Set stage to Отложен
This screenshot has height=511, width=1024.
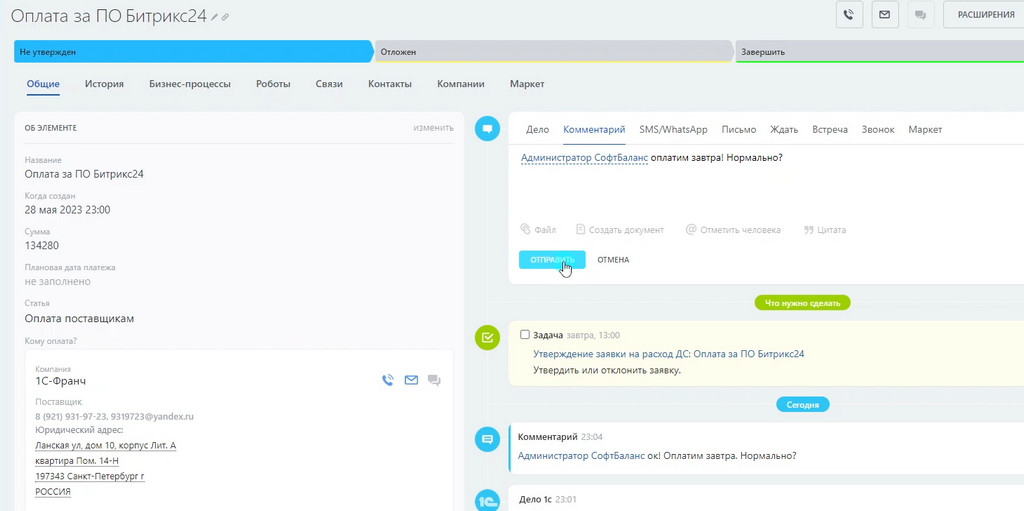[554, 52]
